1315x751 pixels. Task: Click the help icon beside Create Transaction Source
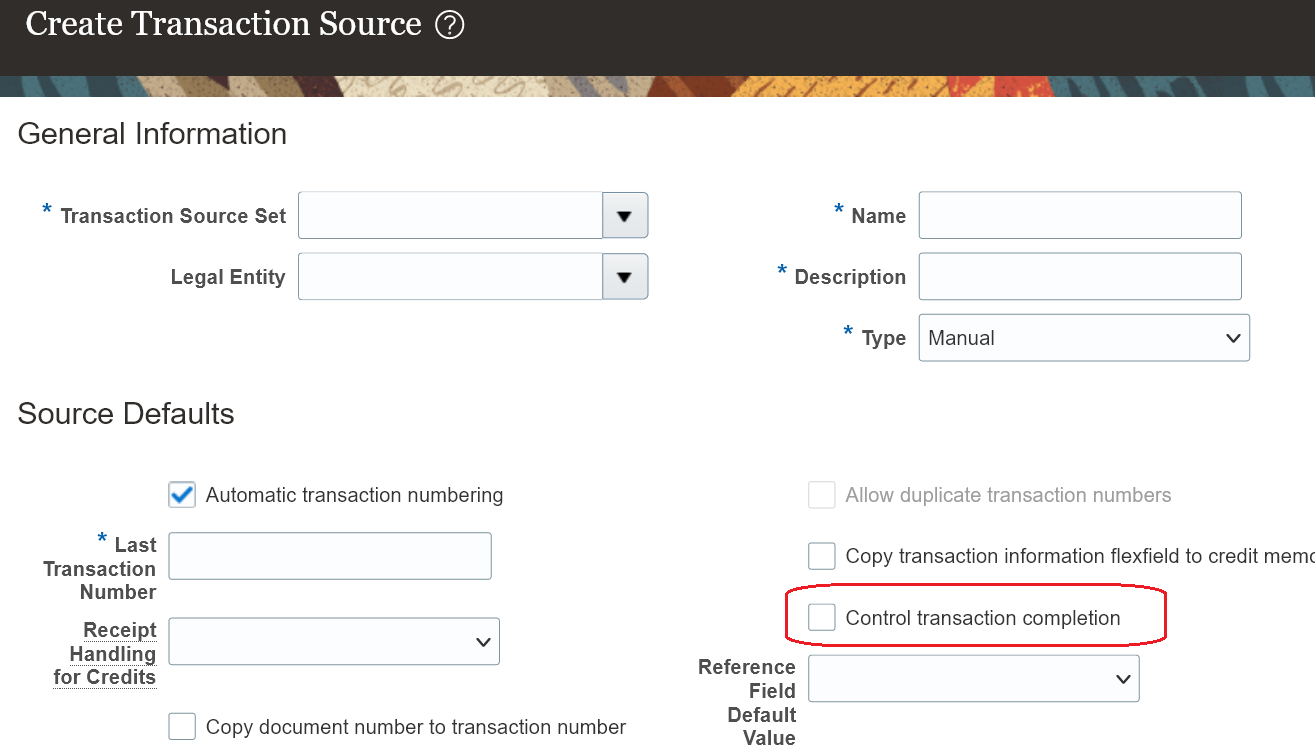coord(450,25)
